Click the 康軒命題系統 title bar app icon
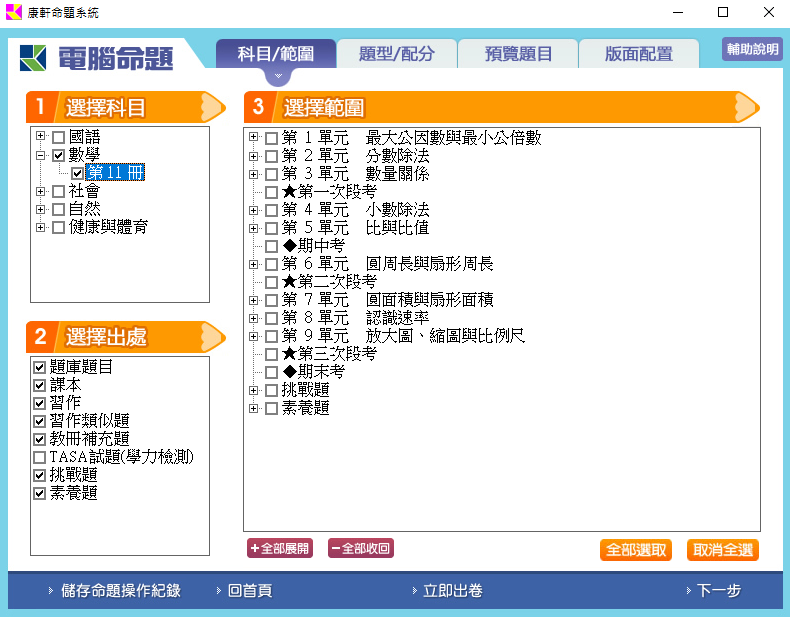This screenshot has height=617, width=790. click(x=13, y=13)
